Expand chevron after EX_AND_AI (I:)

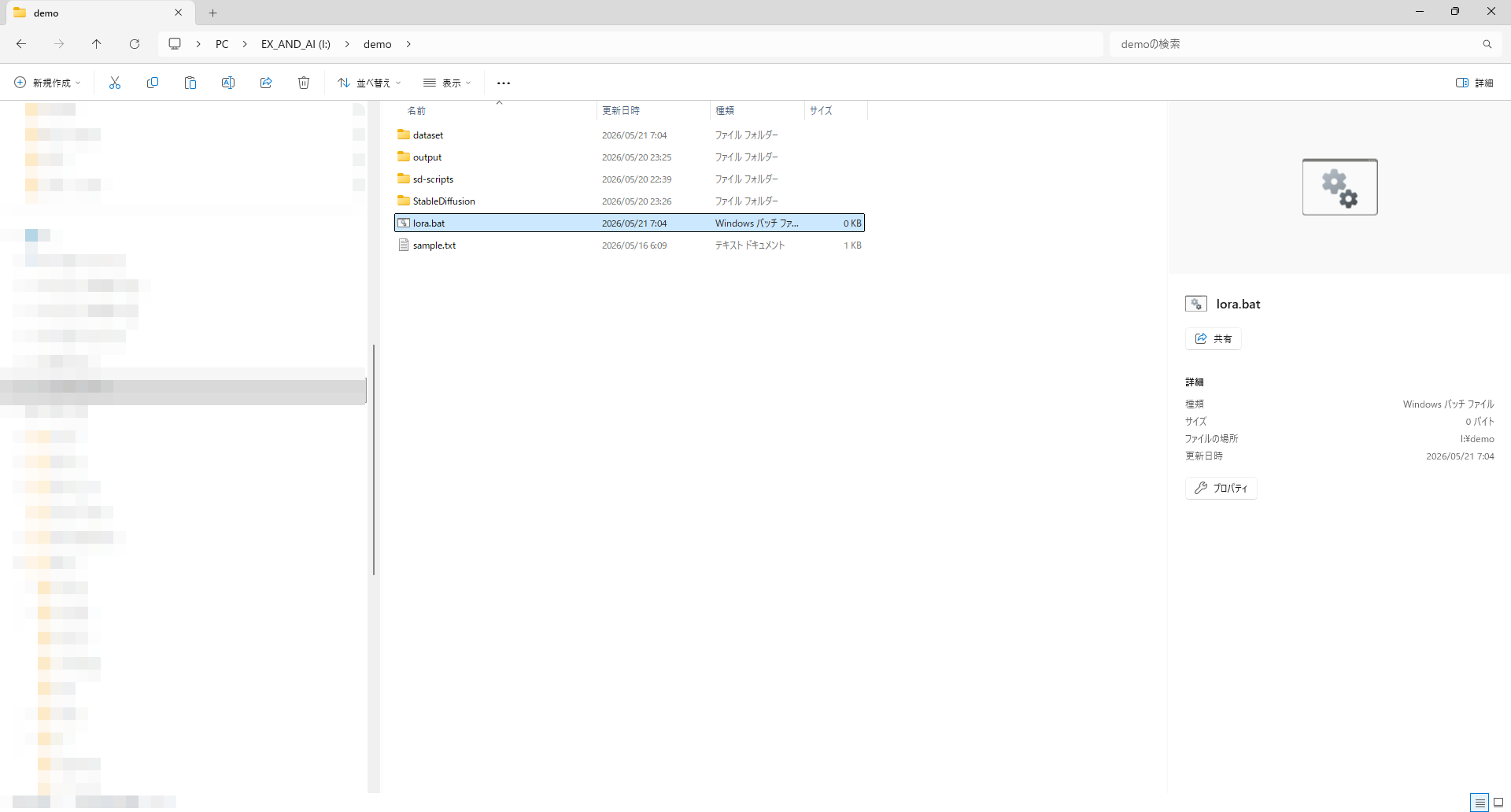coord(347,44)
